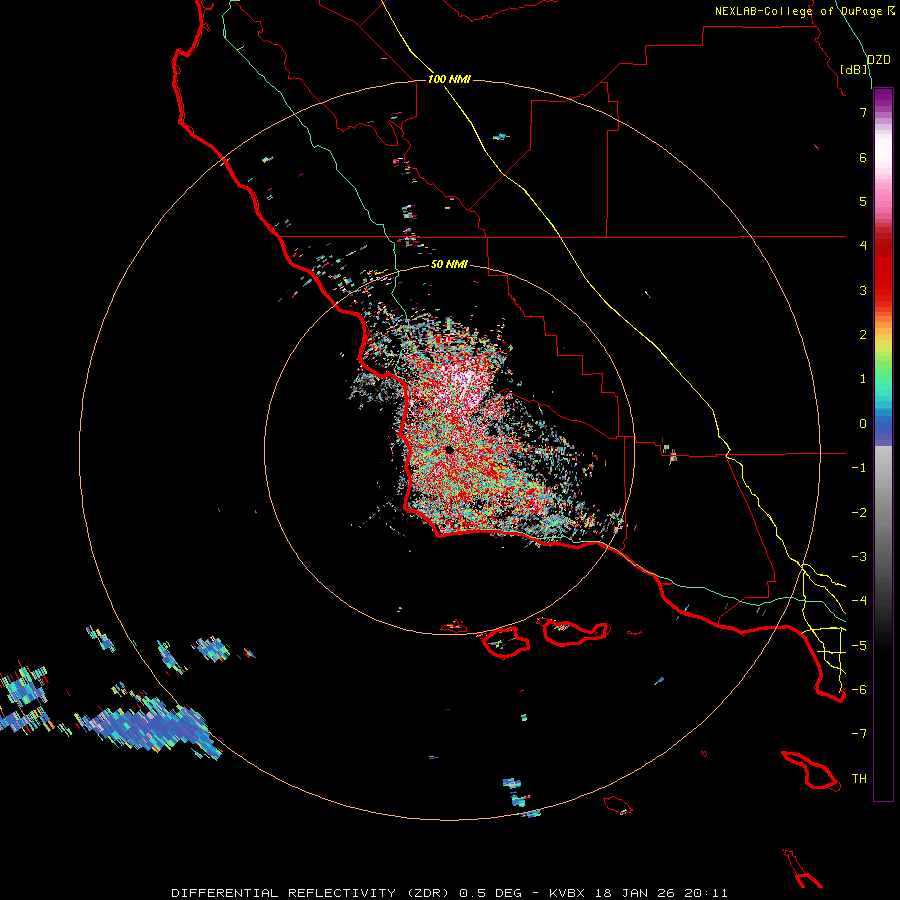Click the "-1" value on the color scale

pos(859,468)
